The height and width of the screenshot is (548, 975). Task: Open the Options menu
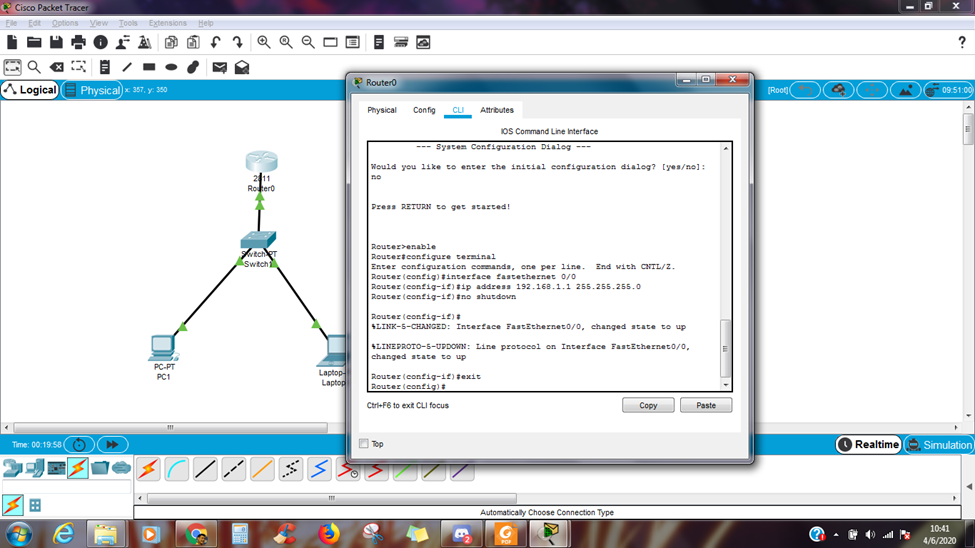tap(65, 23)
